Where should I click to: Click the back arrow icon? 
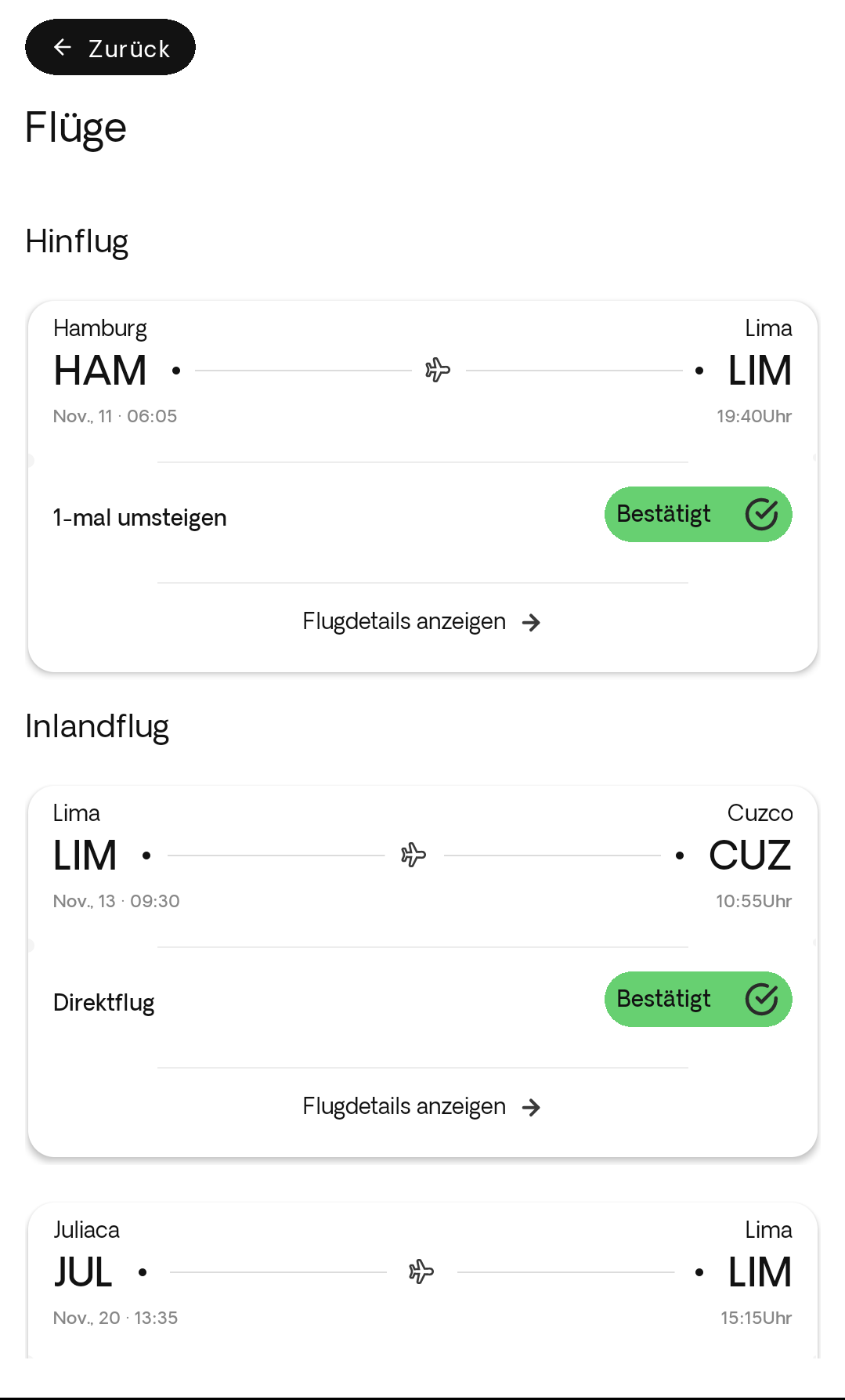coord(63,48)
